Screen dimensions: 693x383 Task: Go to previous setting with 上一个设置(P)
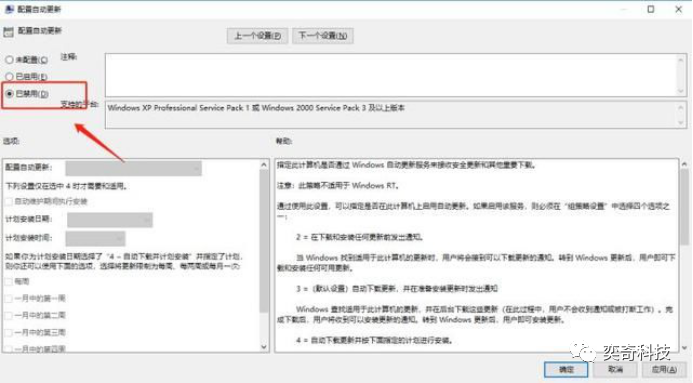pos(257,36)
